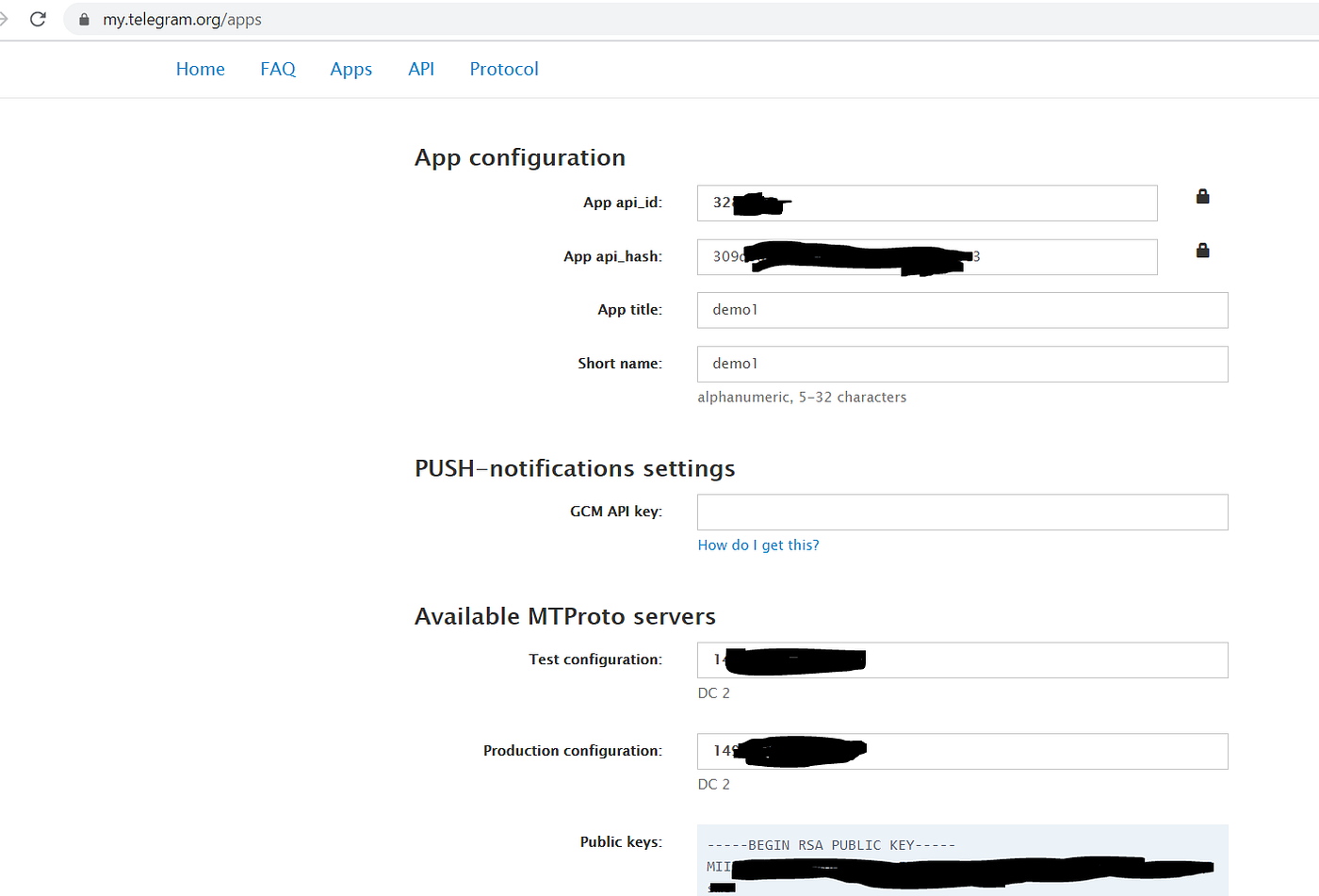
Task: Click the 'alphanumeric, 5-32 characters' hint
Action: click(x=802, y=397)
